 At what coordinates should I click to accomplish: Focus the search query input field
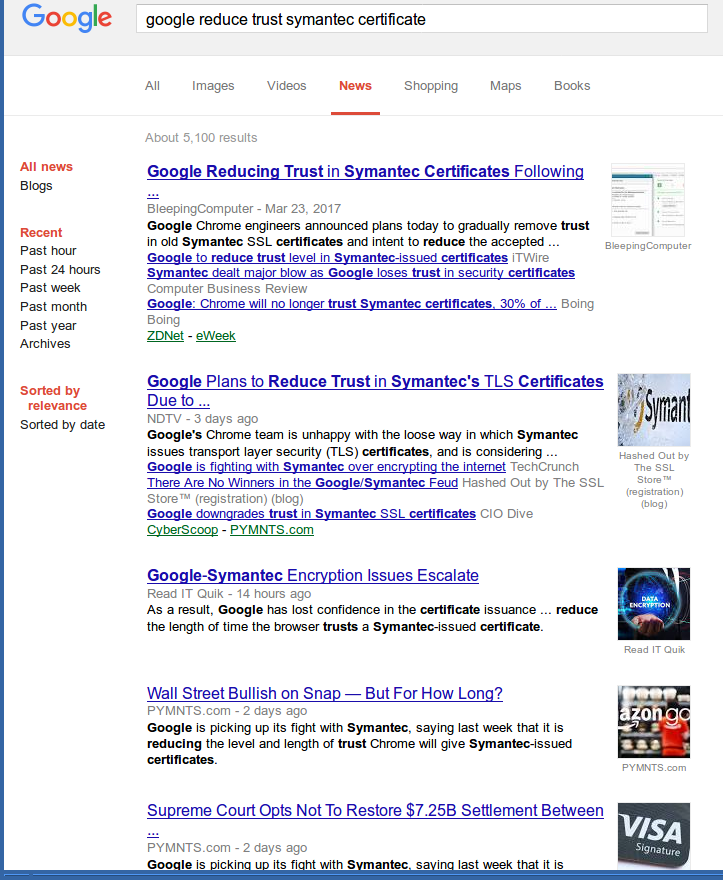[x=422, y=19]
